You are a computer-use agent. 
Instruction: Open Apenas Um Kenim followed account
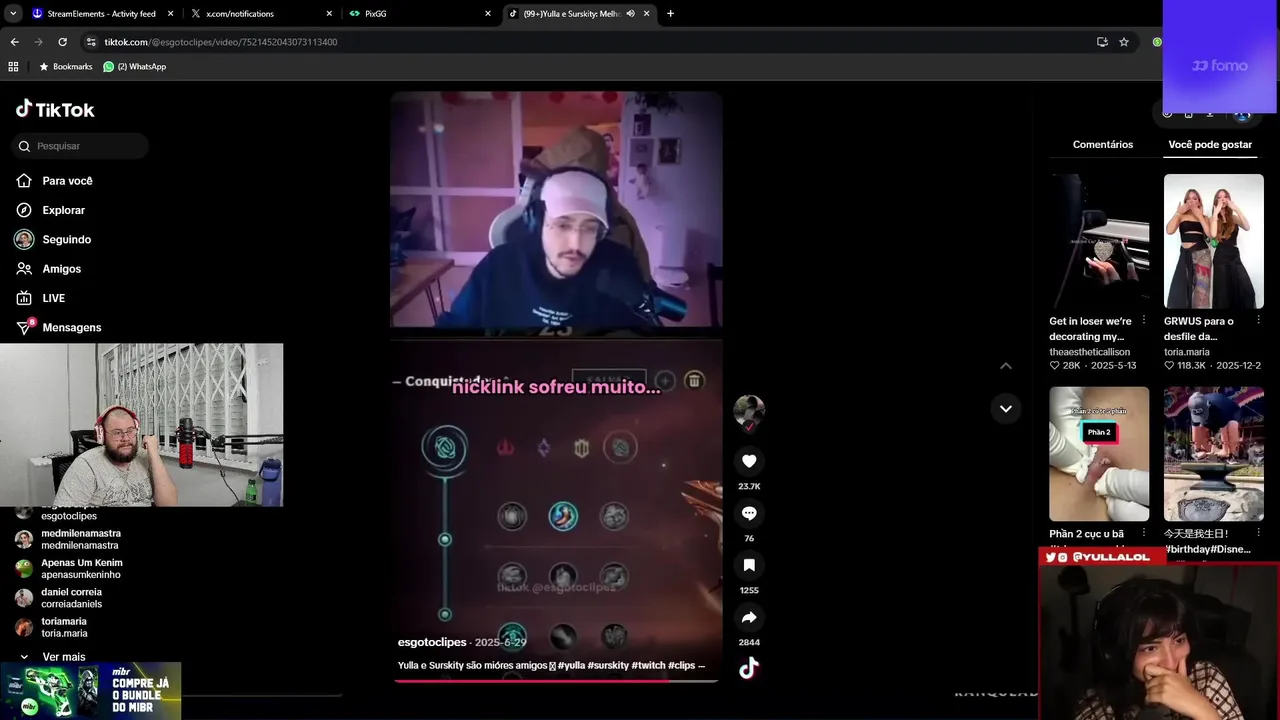tap(70, 568)
